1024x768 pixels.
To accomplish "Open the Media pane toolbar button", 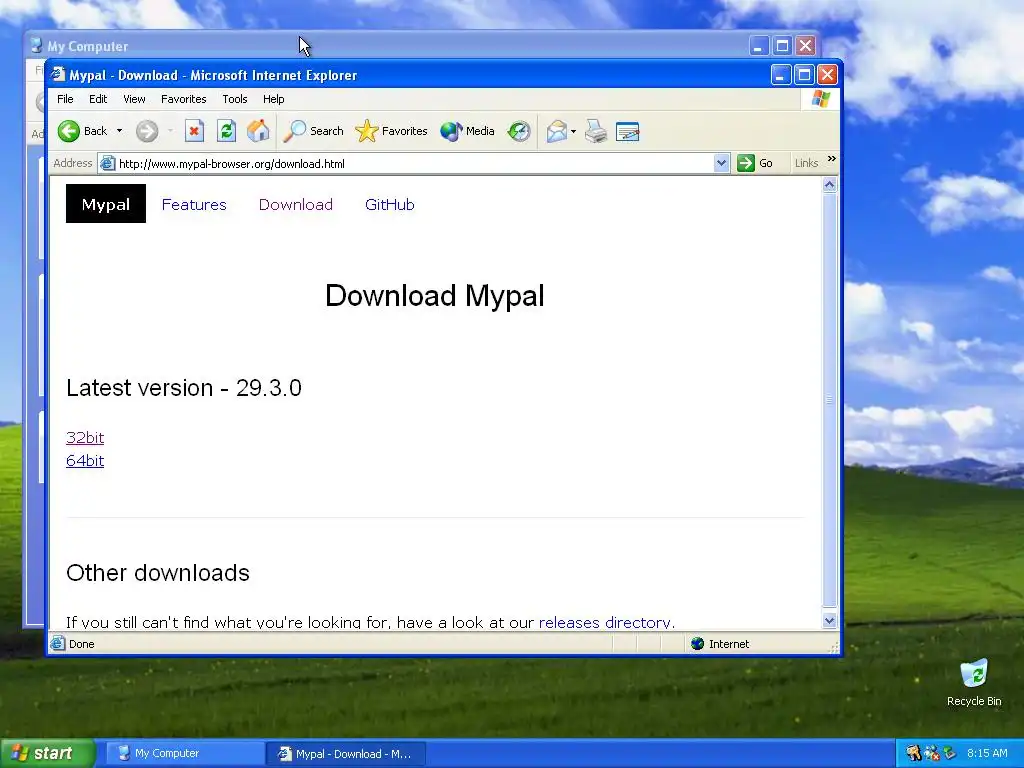I will (x=467, y=131).
